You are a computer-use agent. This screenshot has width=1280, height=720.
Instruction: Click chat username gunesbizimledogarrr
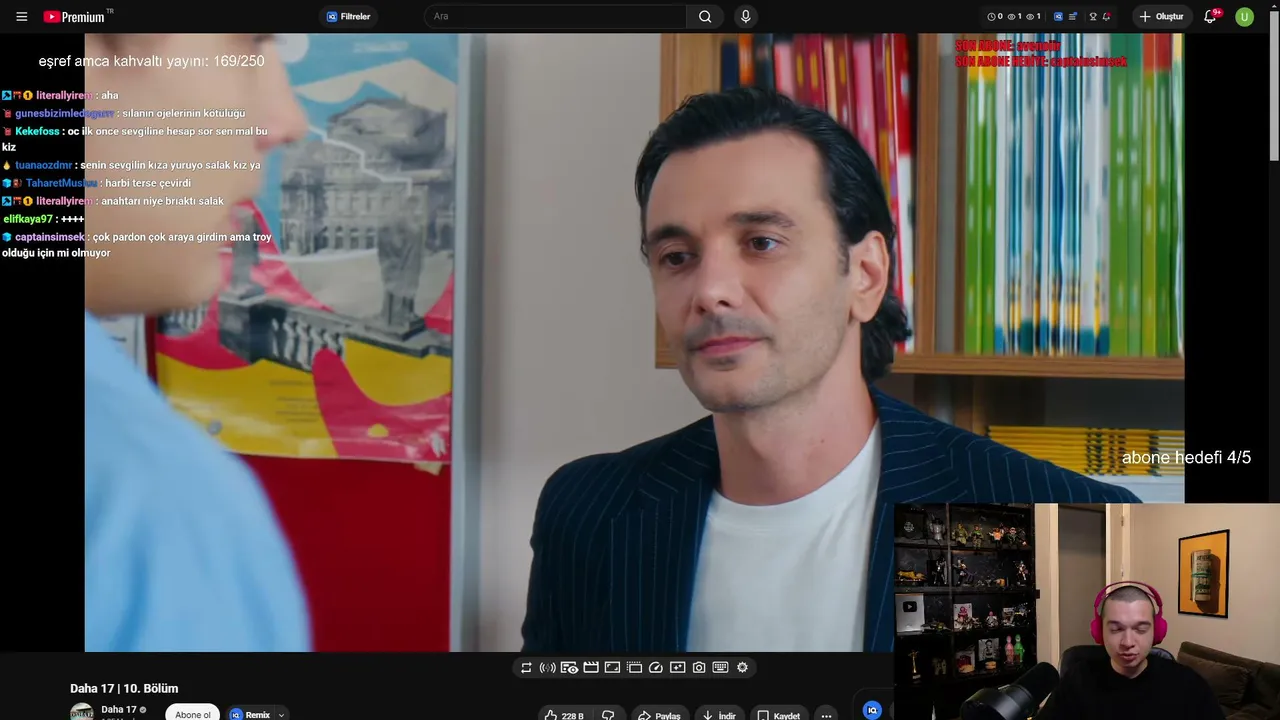point(64,113)
